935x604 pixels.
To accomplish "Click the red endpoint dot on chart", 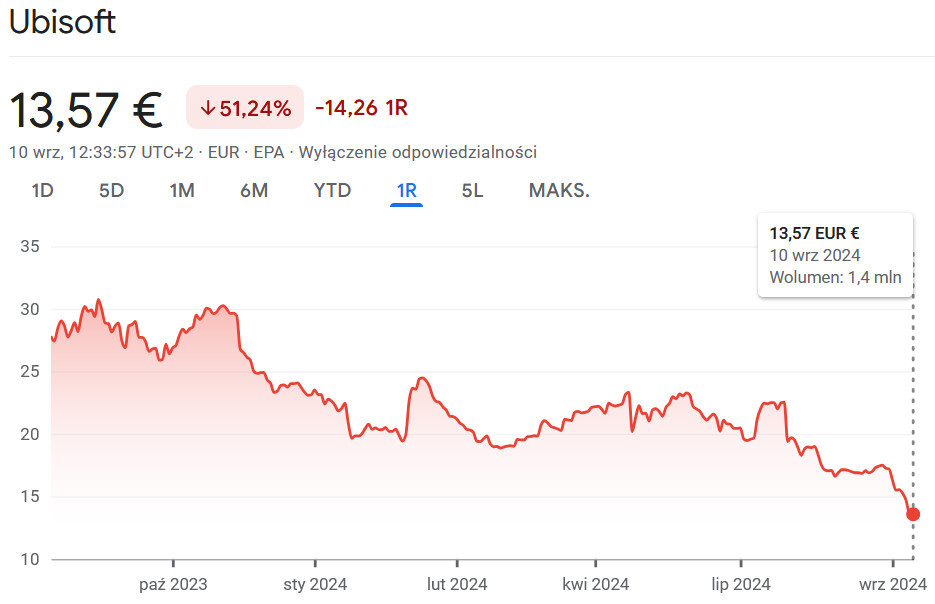I will pyautogui.click(x=912, y=514).
